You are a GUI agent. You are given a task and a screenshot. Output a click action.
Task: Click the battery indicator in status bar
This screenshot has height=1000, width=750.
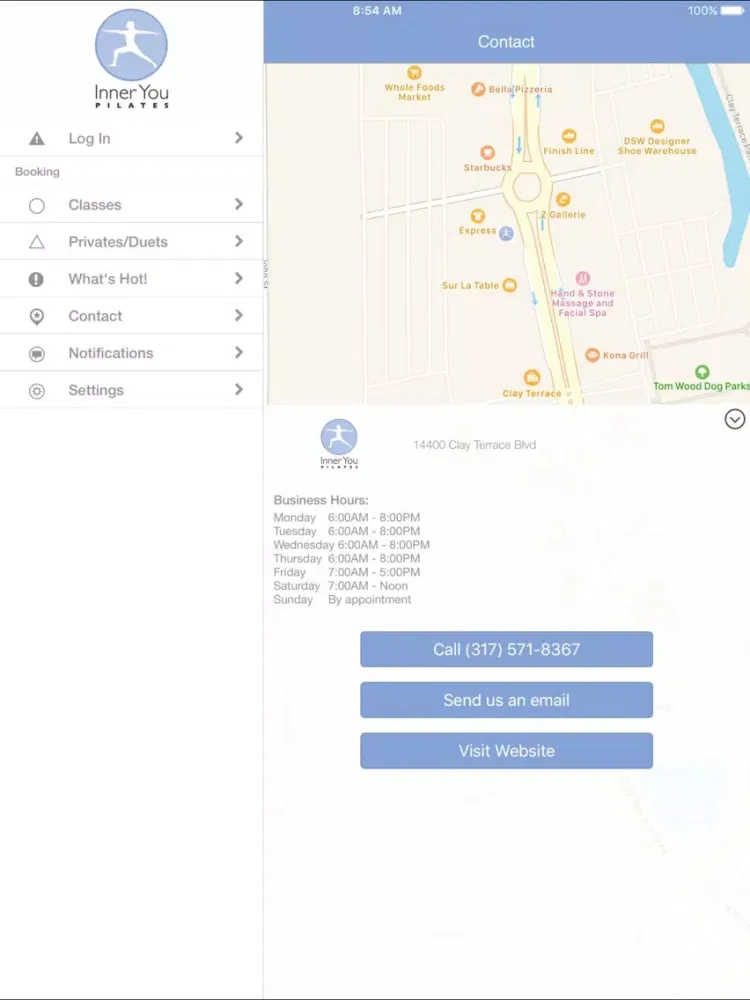(x=732, y=11)
